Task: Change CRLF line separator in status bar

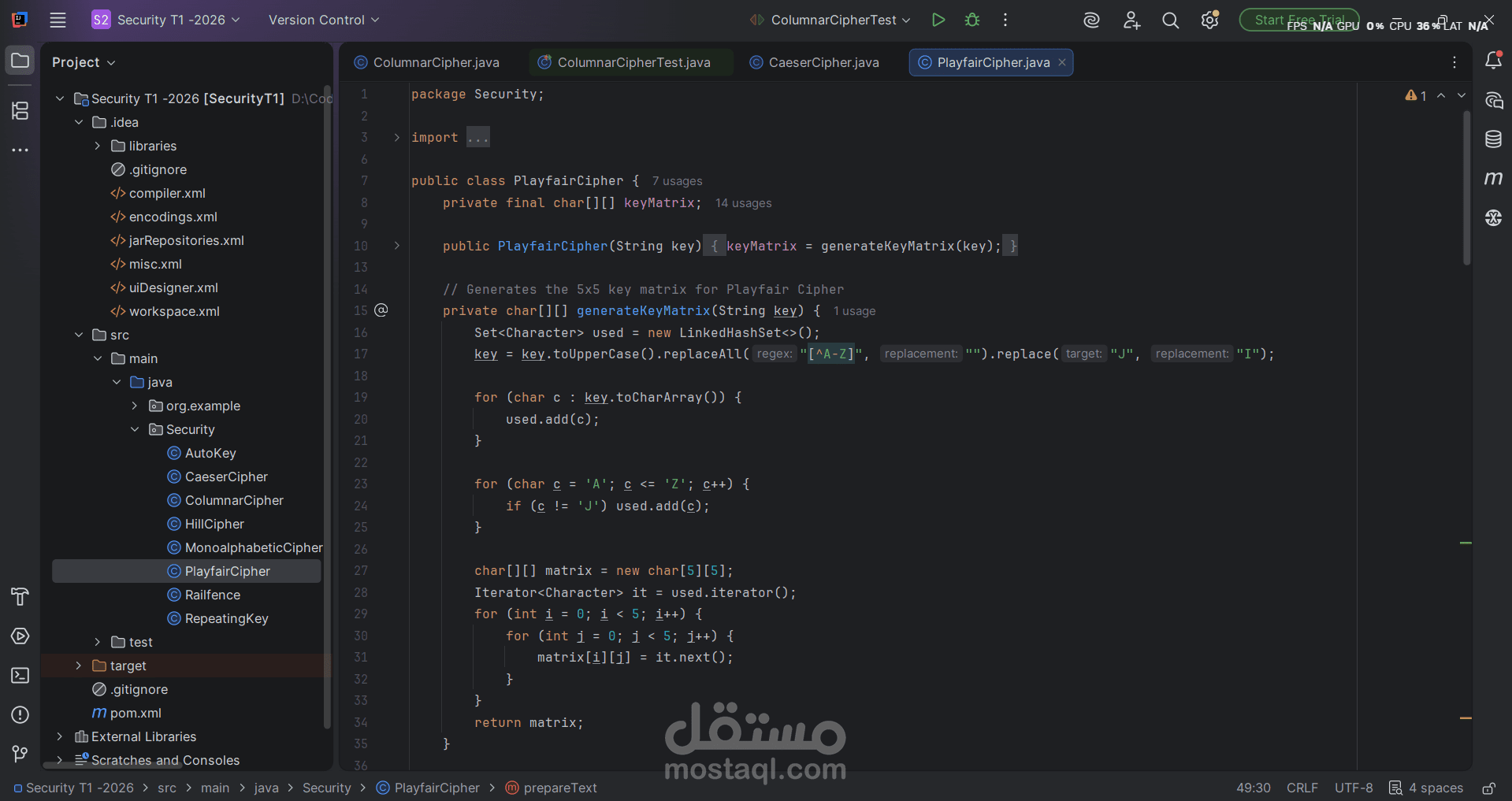Action: 1302,788
